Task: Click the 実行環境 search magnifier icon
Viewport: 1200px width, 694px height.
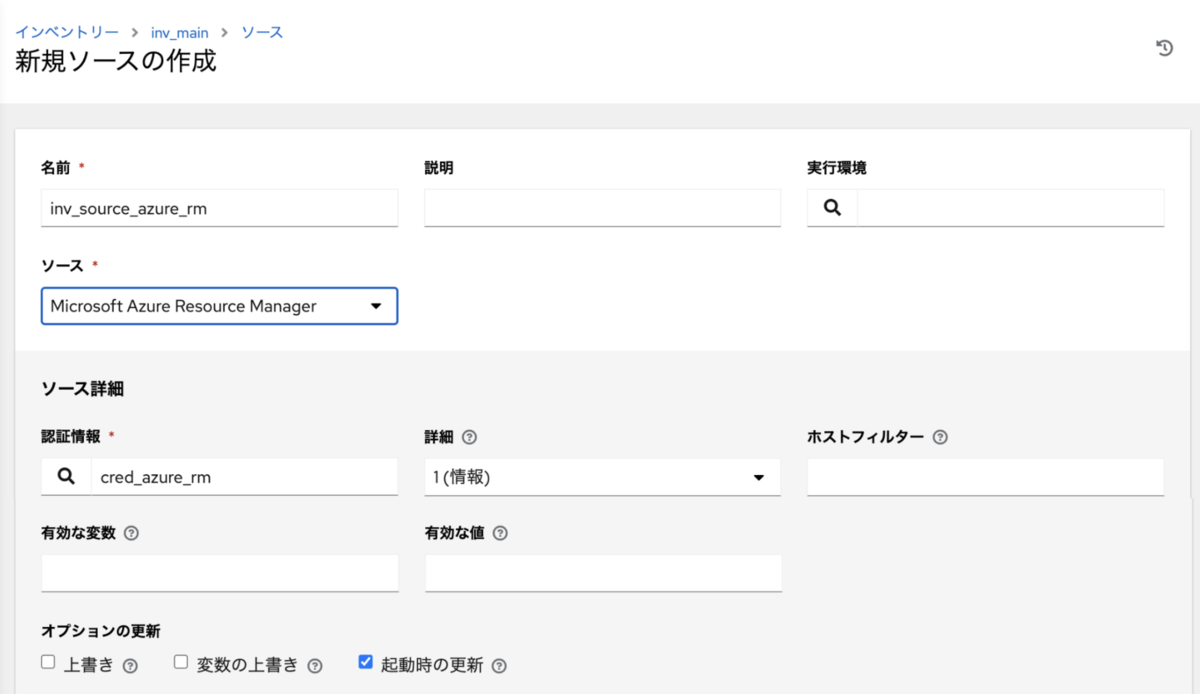Action: [x=832, y=208]
